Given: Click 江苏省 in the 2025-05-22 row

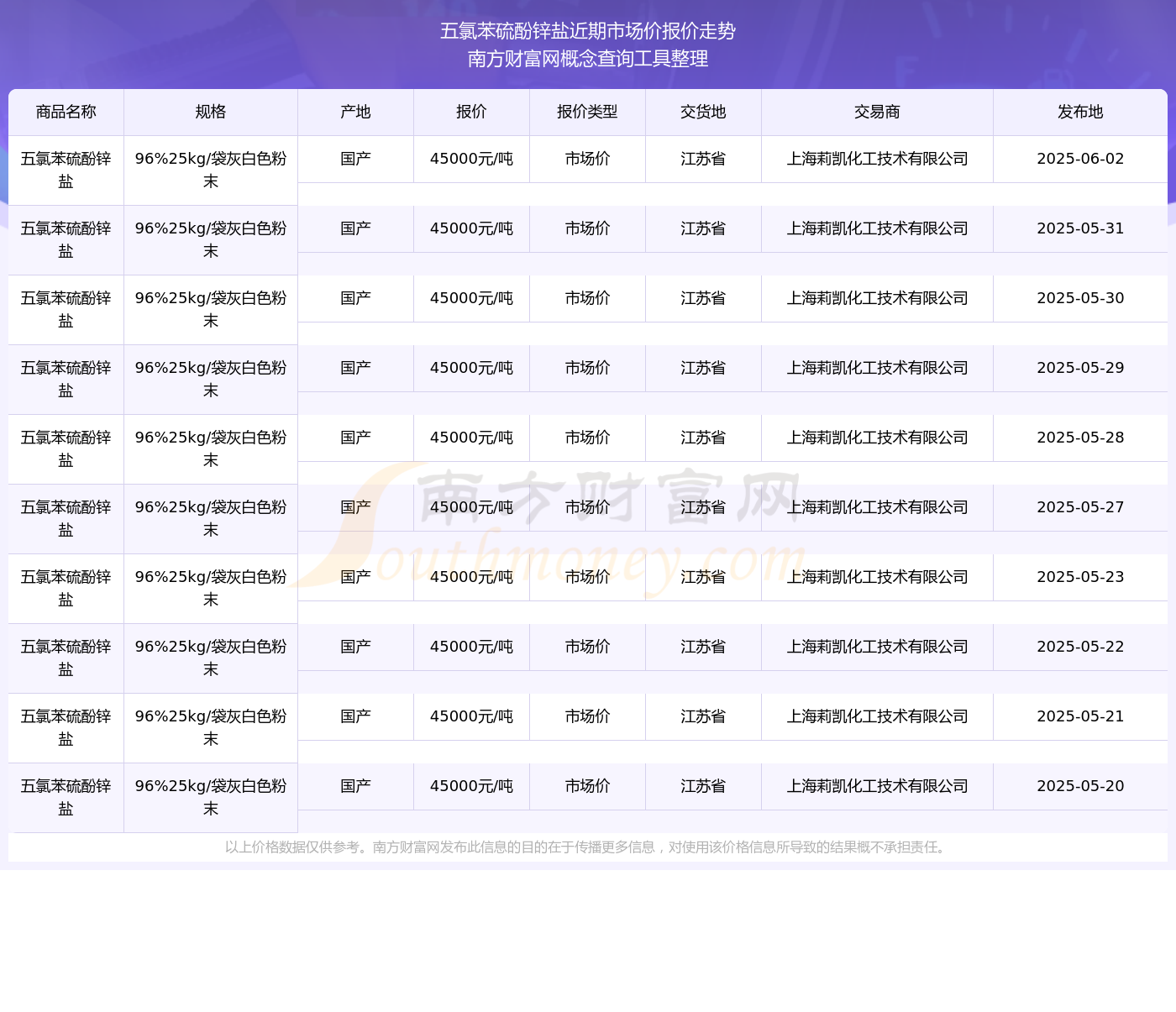Looking at the screenshot, I should point(704,647).
